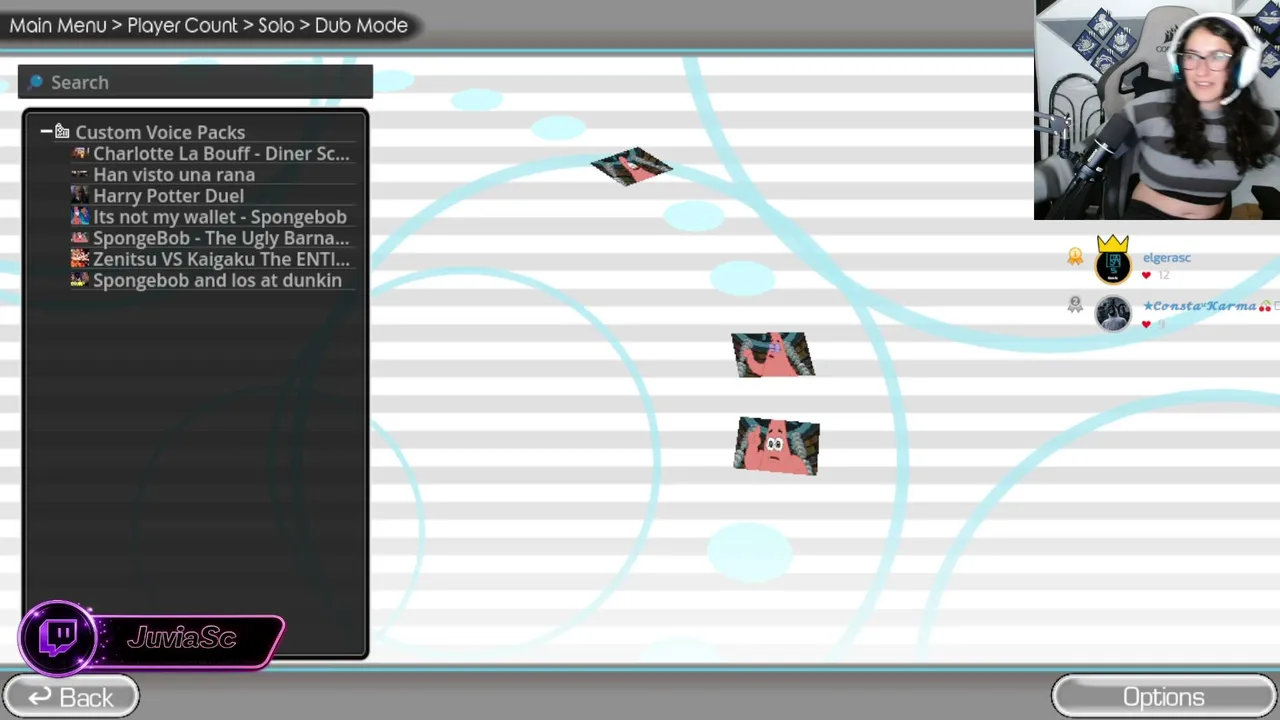Click the heart icon under ConstaKarma

1146,324
